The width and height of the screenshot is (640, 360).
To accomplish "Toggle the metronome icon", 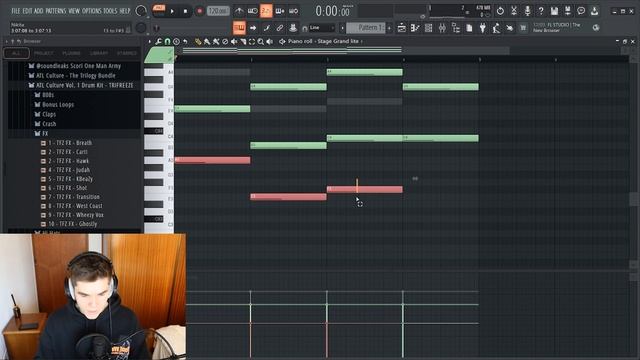I will pos(239,11).
